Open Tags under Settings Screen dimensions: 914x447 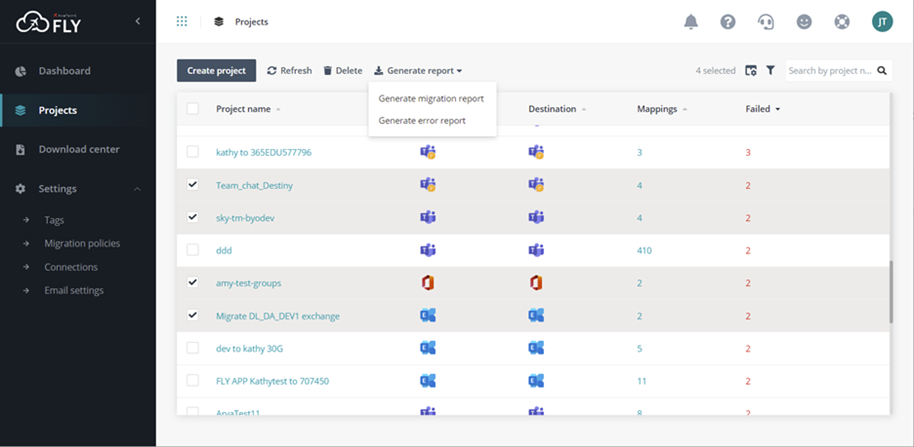[54, 220]
